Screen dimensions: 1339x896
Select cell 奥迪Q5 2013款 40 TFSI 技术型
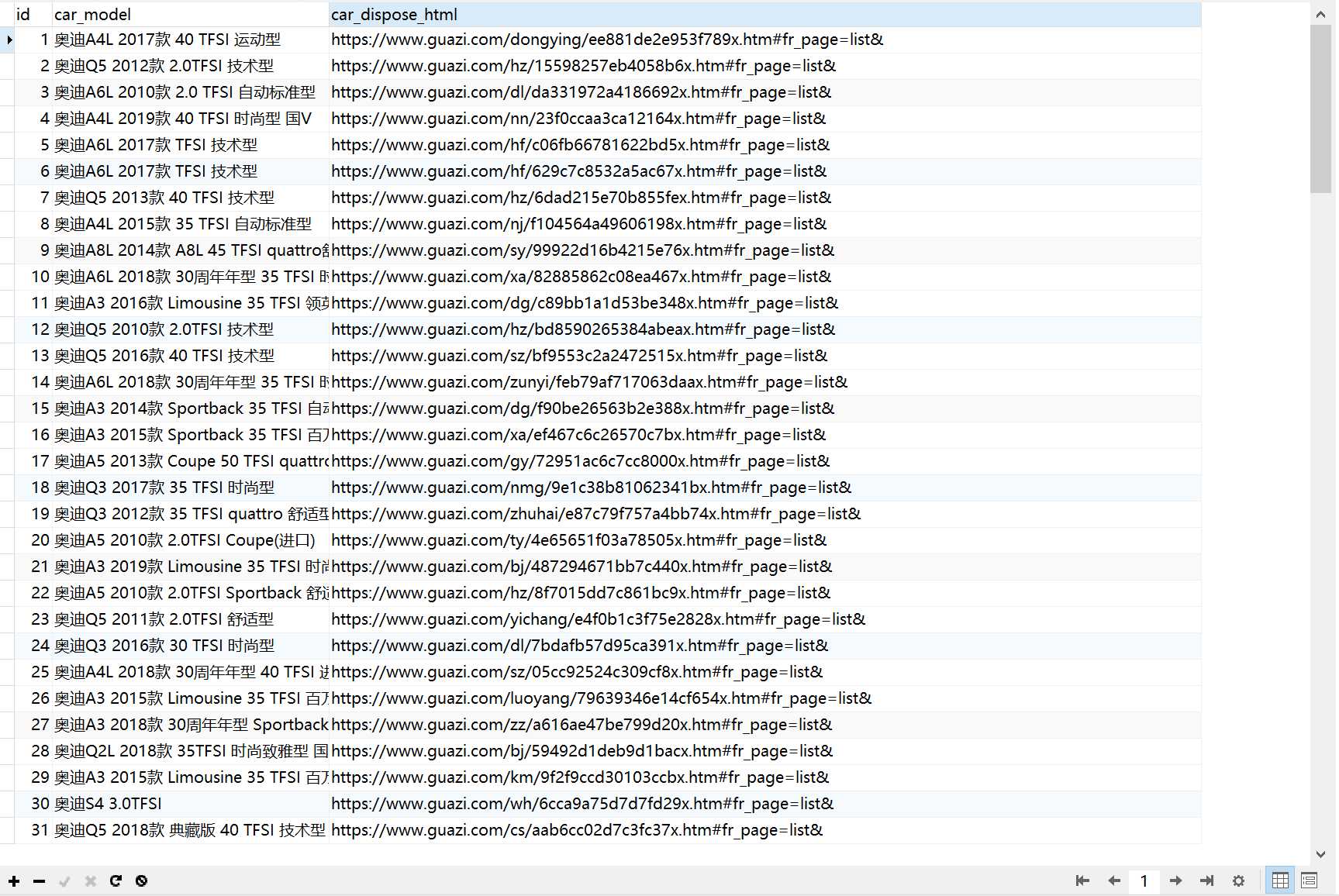(x=190, y=198)
